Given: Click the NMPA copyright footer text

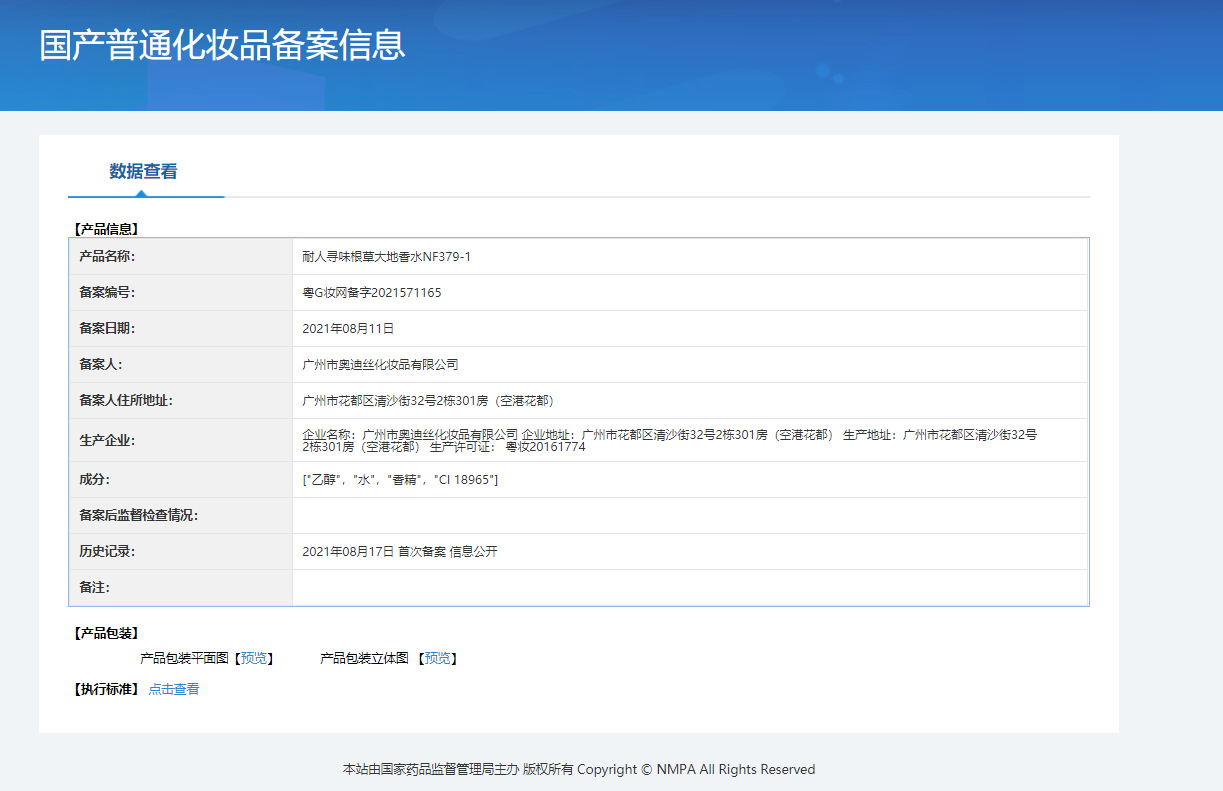Looking at the screenshot, I should pos(579,770).
